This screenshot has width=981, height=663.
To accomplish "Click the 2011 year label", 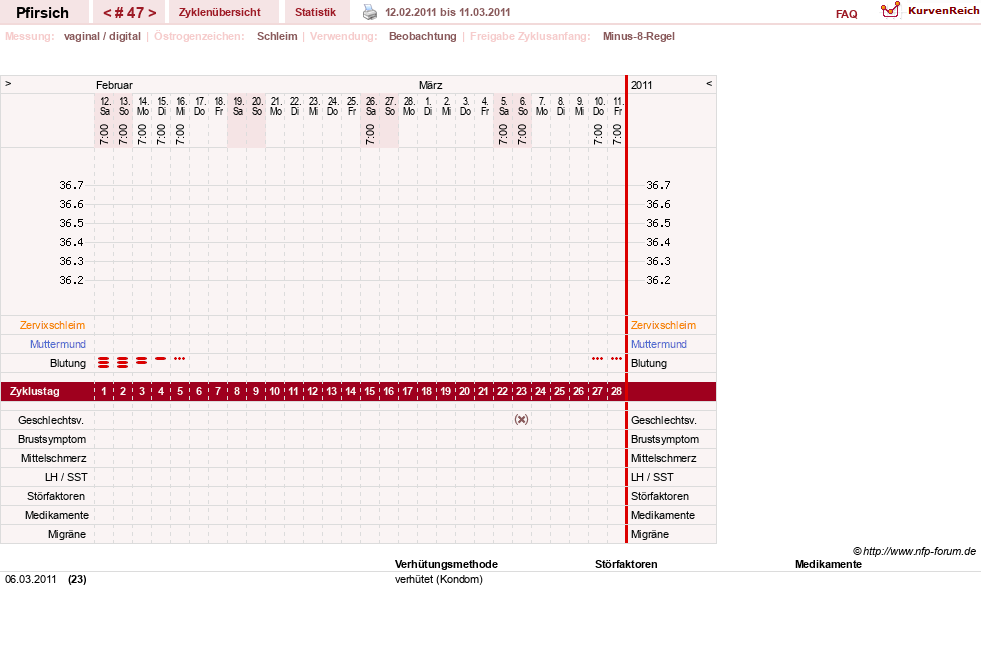I will pyautogui.click(x=641, y=85).
